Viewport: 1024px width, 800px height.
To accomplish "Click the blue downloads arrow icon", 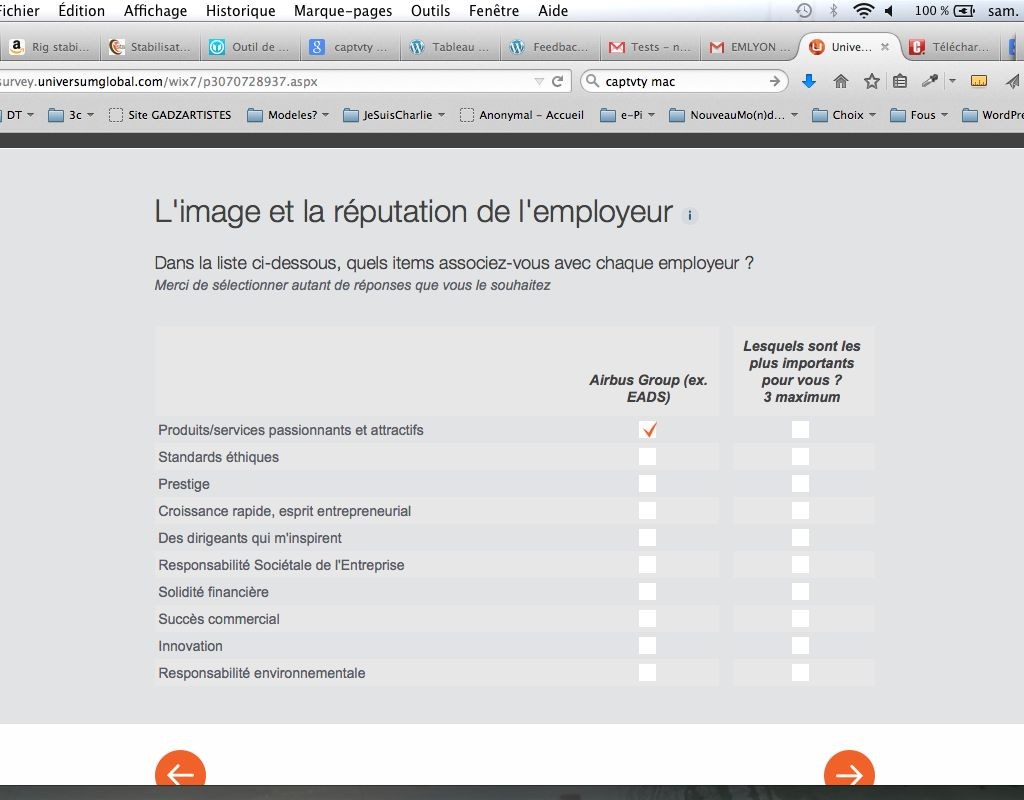I will (808, 81).
